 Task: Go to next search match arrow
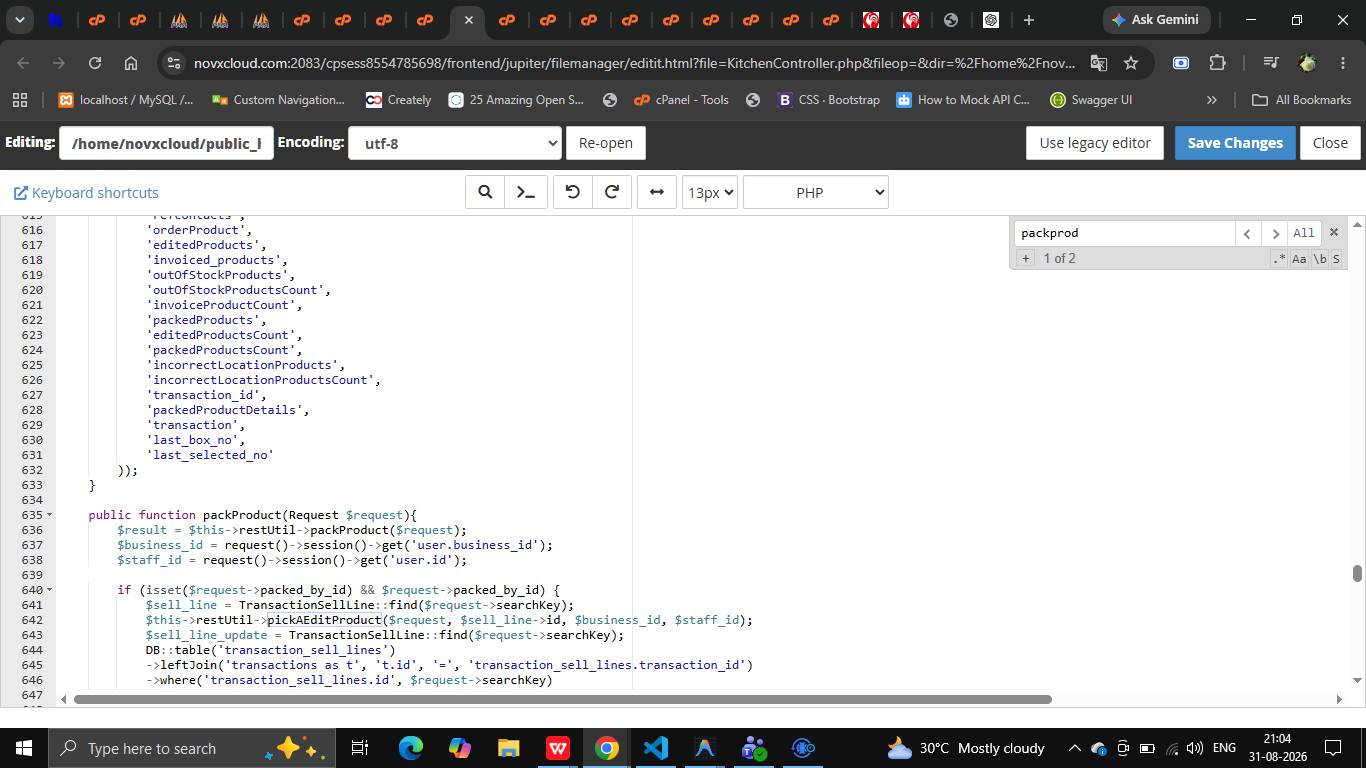coord(1274,233)
